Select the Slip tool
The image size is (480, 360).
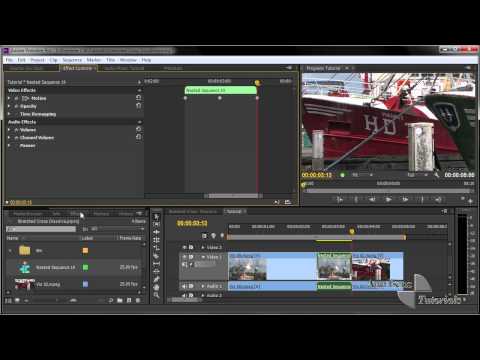tap(156, 264)
